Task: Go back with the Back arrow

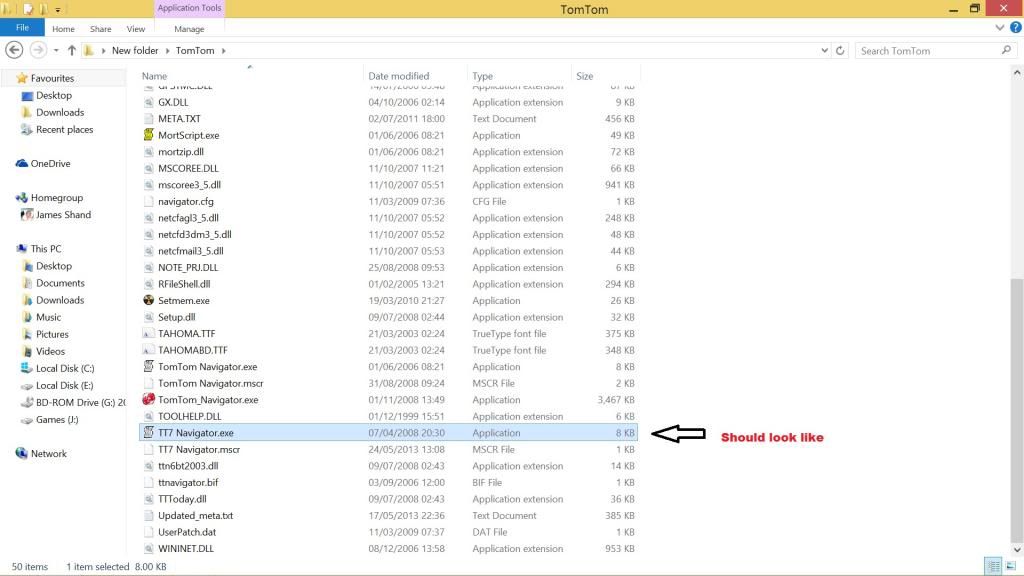Action: click(14, 50)
